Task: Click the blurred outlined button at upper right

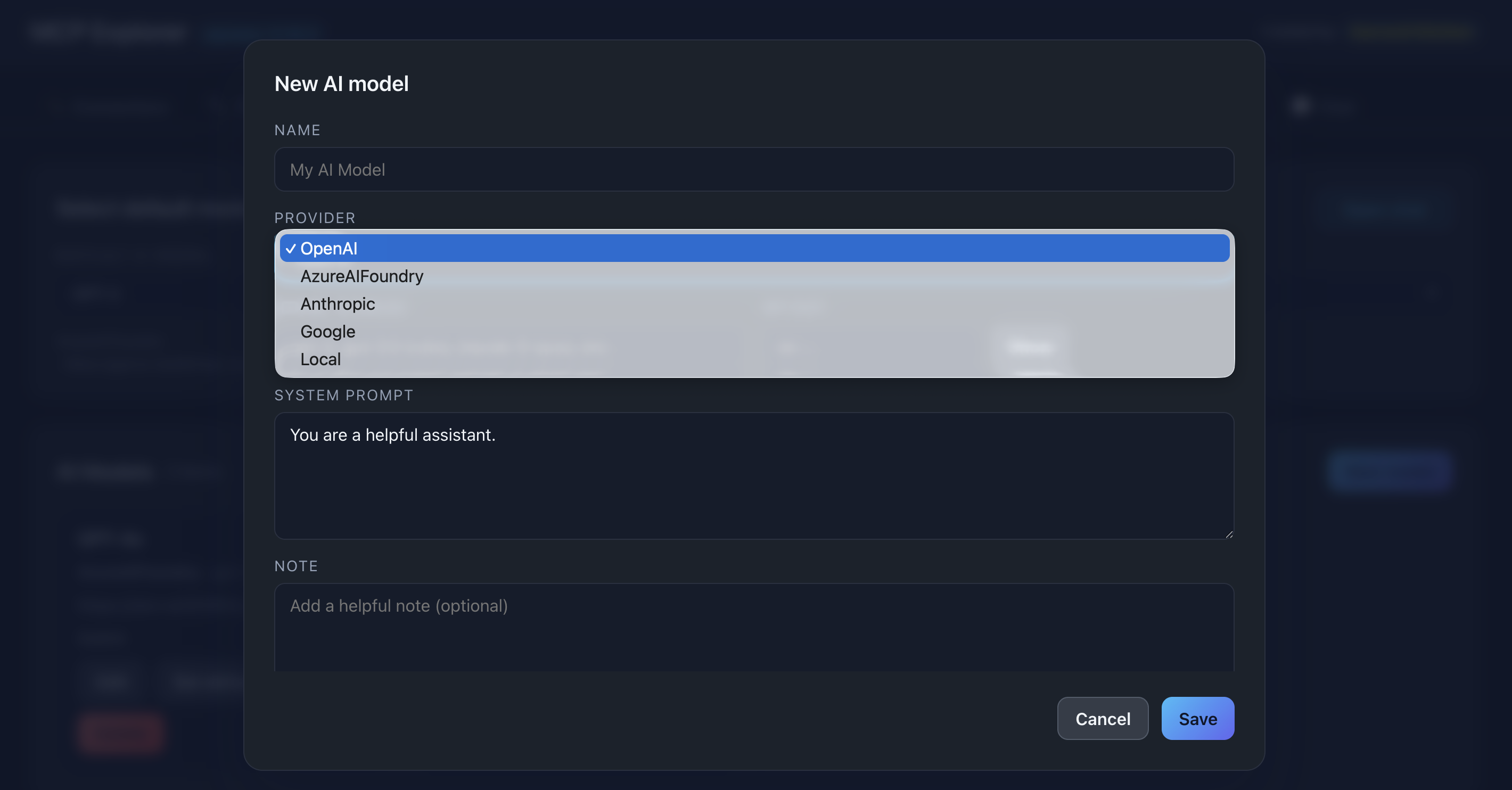Action: pyautogui.click(x=1384, y=210)
